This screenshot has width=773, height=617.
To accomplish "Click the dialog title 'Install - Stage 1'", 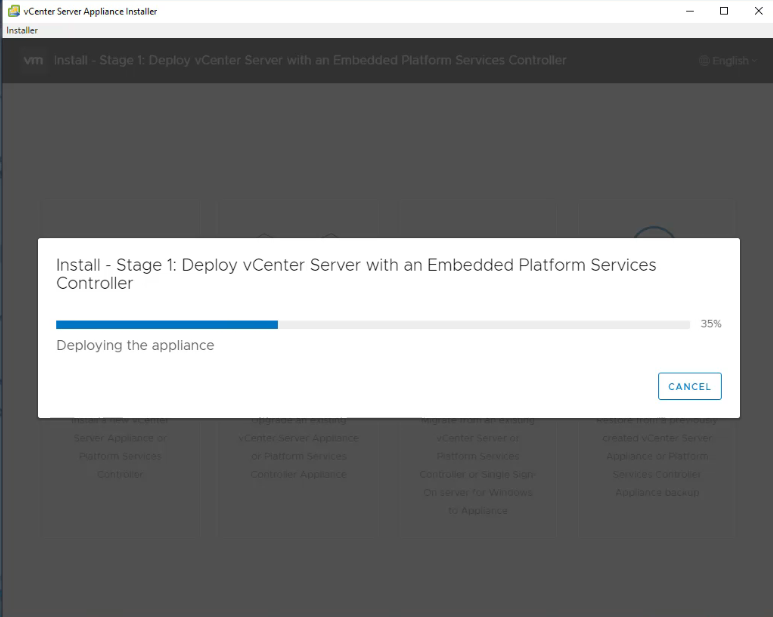I will point(356,274).
